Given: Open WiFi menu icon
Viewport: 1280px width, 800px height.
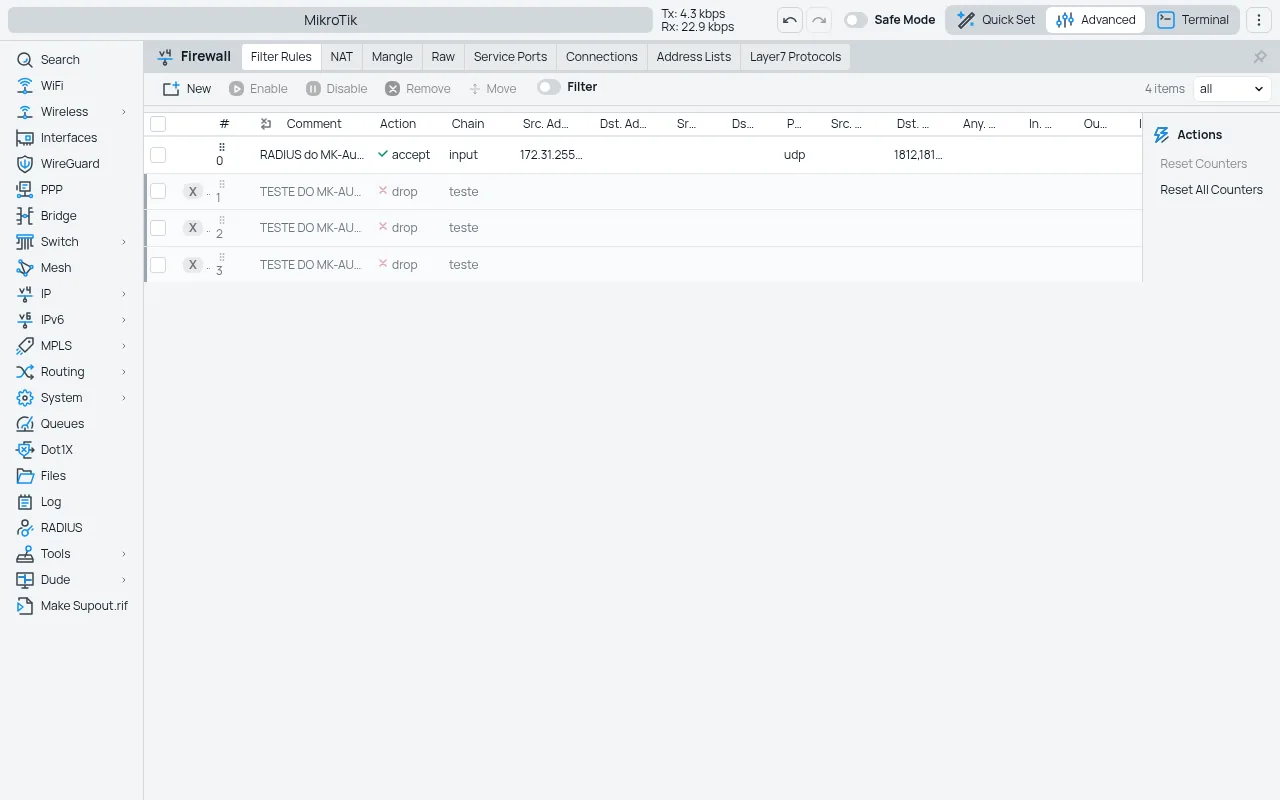Looking at the screenshot, I should [25, 86].
